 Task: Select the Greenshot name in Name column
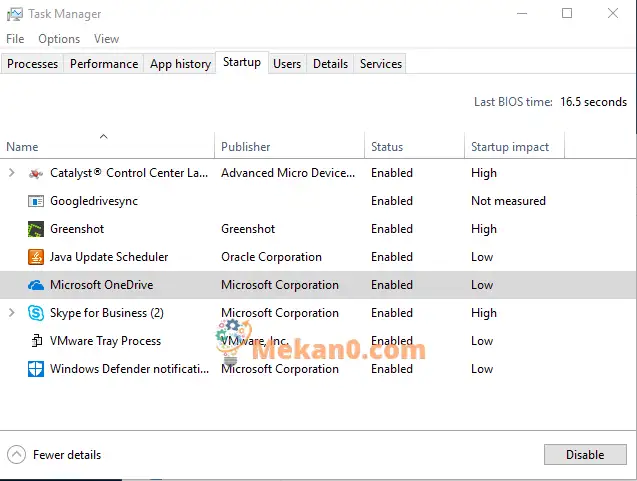77,229
